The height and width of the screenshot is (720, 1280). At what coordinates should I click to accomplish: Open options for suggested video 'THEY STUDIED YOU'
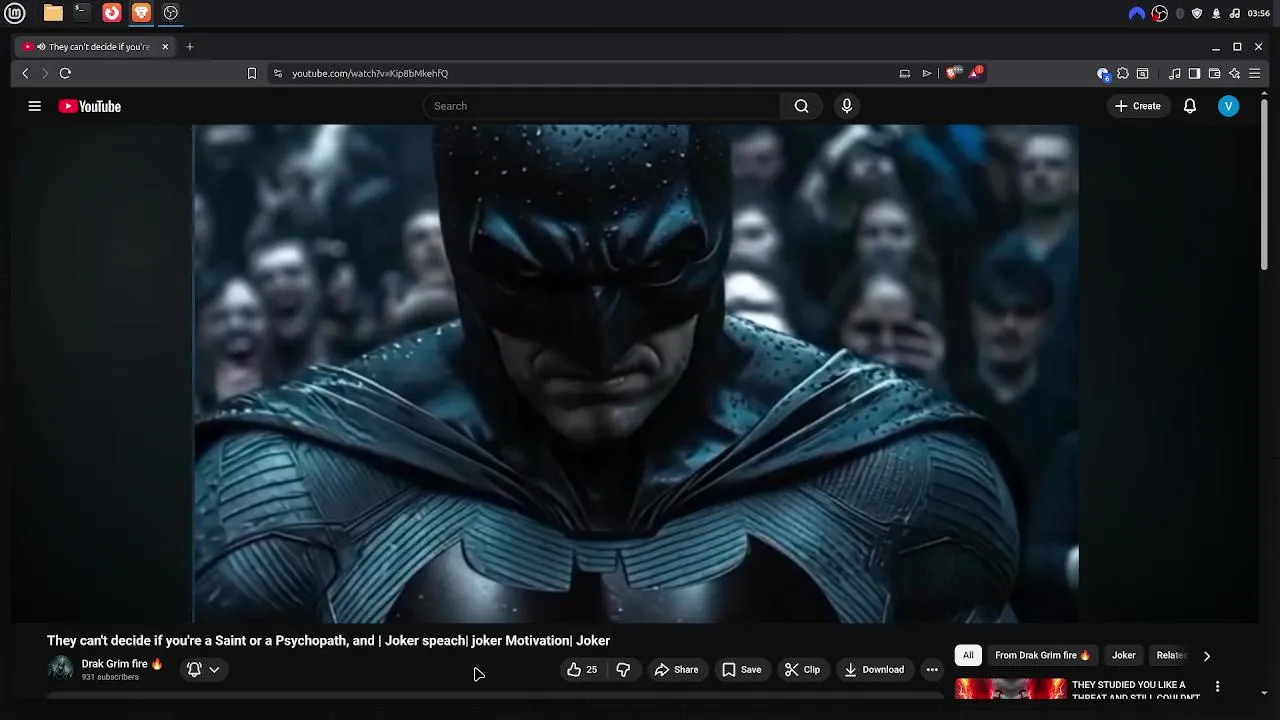pyautogui.click(x=1217, y=686)
